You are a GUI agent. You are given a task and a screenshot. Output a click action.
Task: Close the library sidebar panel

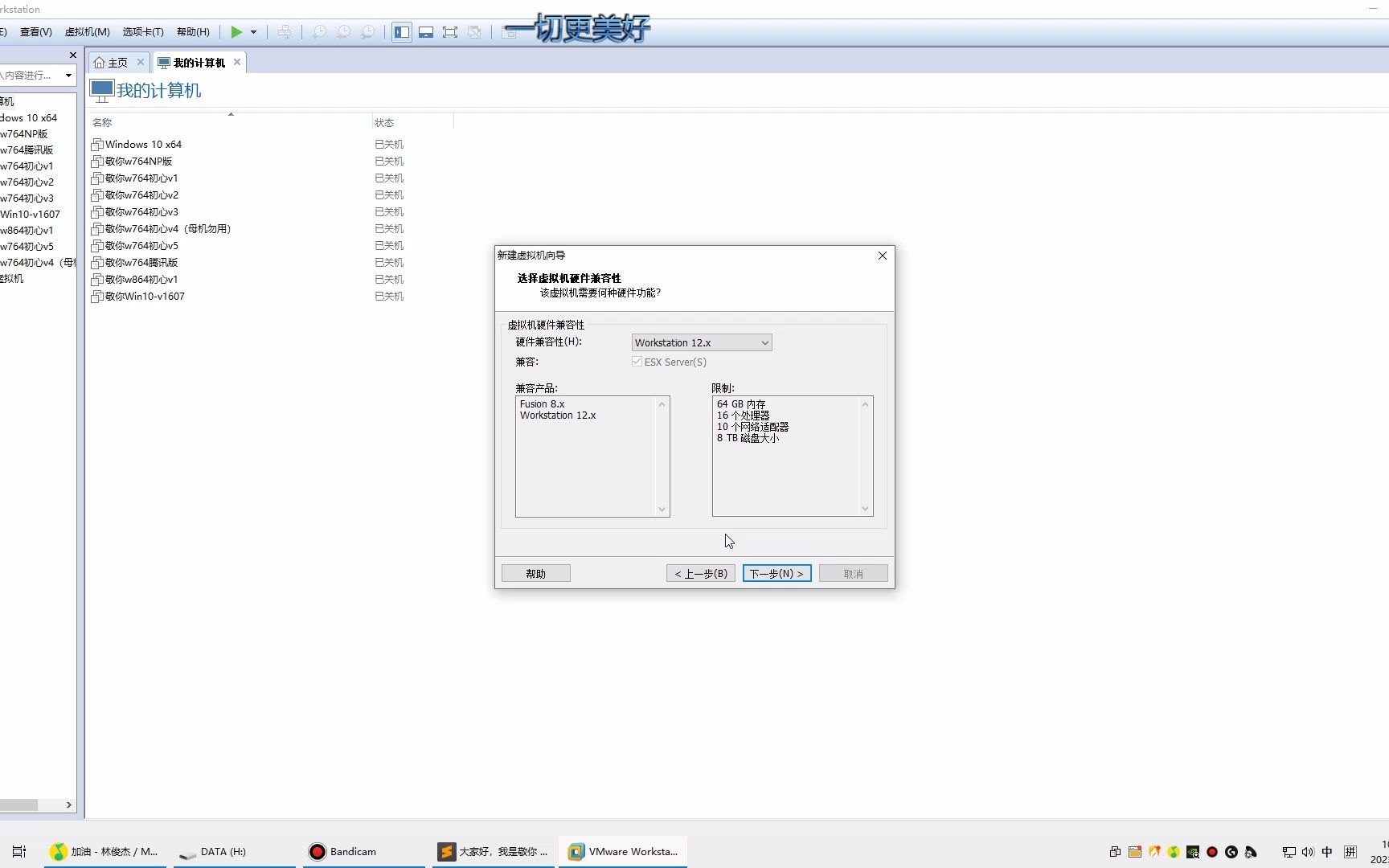pos(73,55)
